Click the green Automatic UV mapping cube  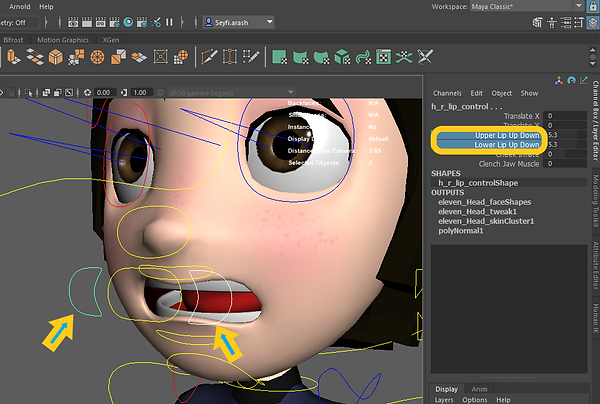click(342, 57)
